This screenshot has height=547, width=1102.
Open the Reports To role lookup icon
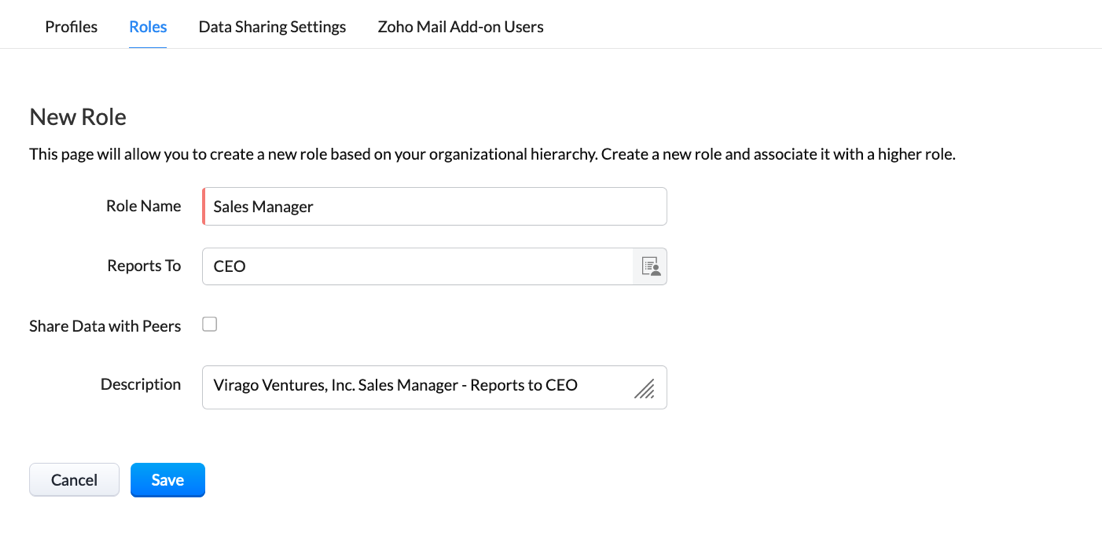pos(650,266)
